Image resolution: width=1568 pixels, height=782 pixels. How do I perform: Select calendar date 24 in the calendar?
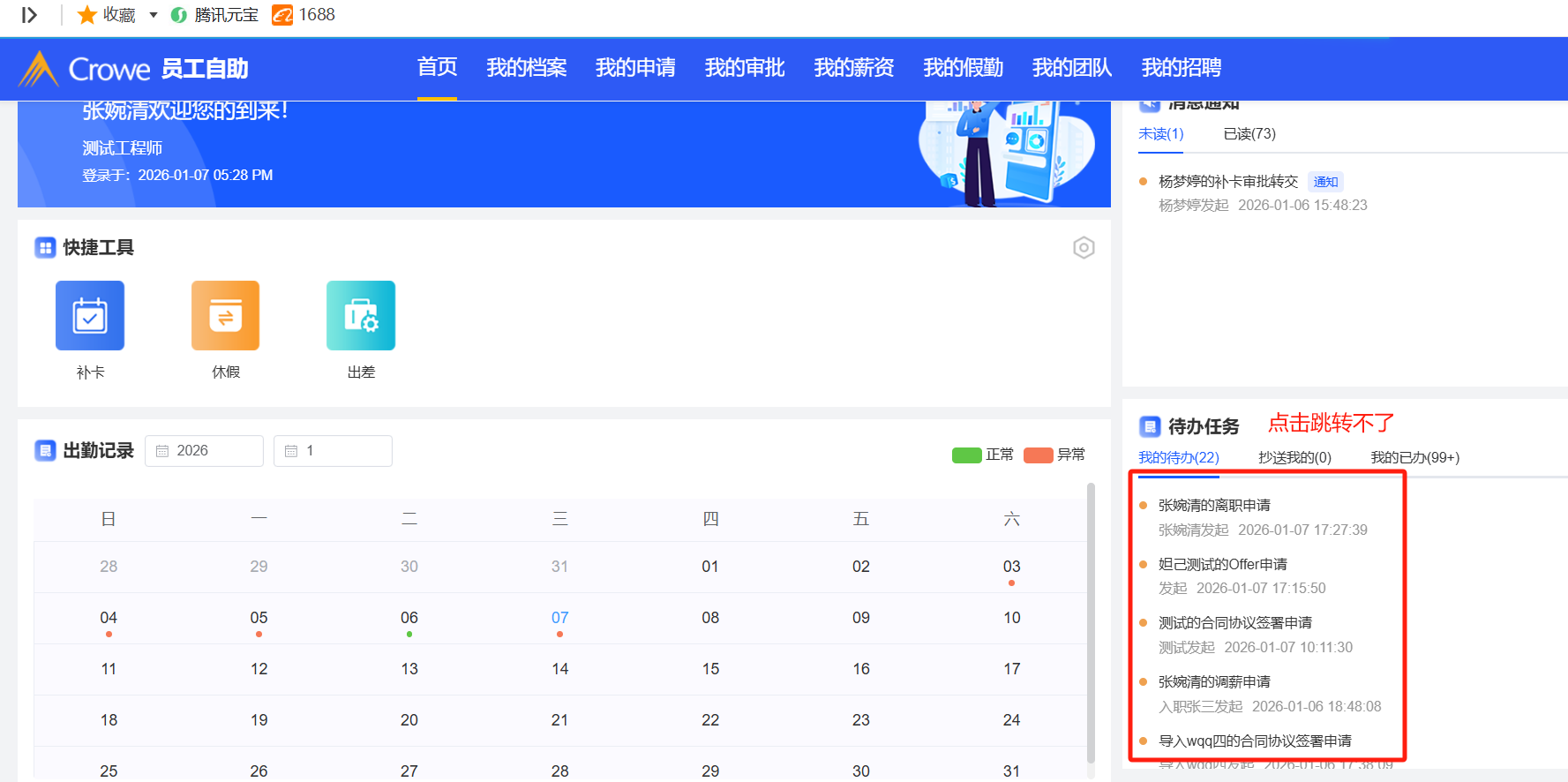coord(1011,720)
